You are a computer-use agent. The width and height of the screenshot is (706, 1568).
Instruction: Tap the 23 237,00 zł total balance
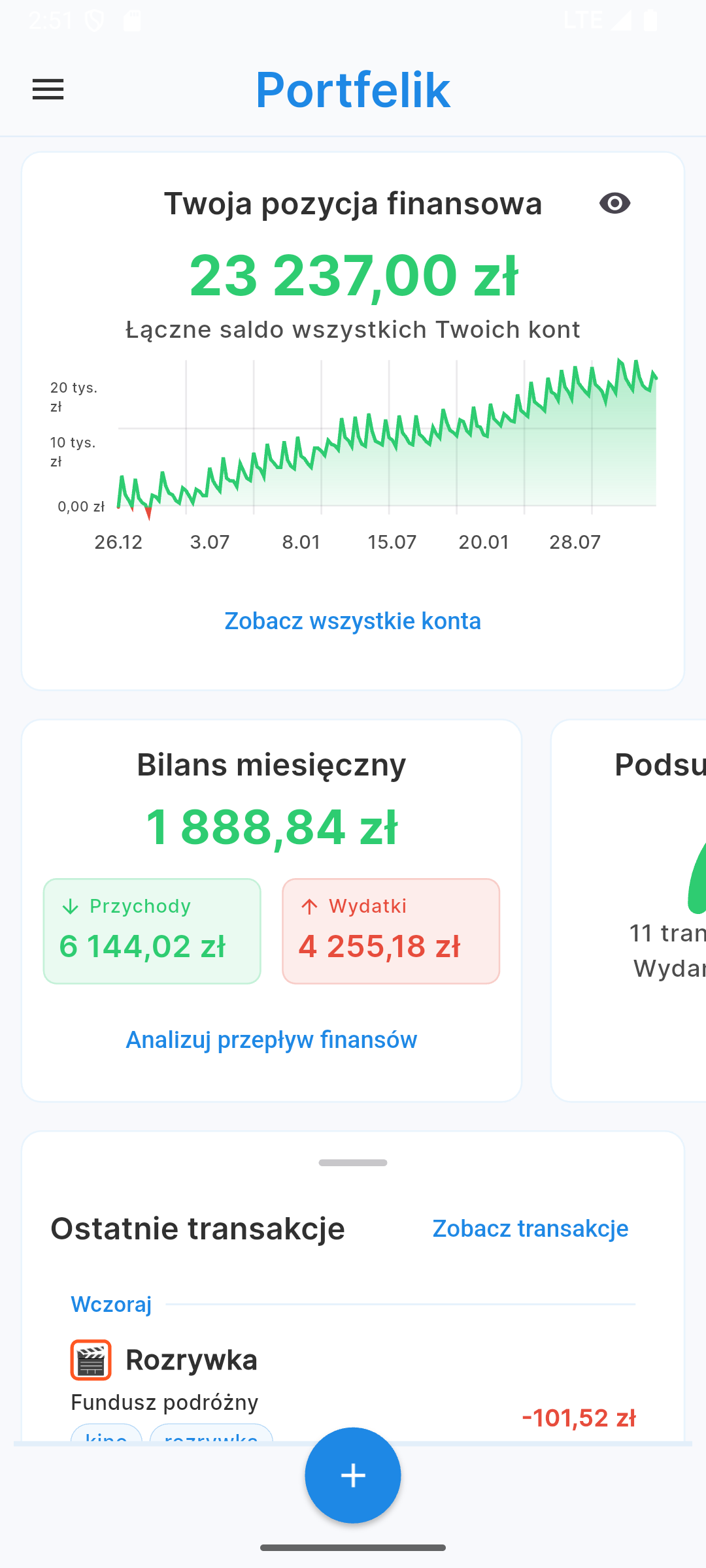353,276
